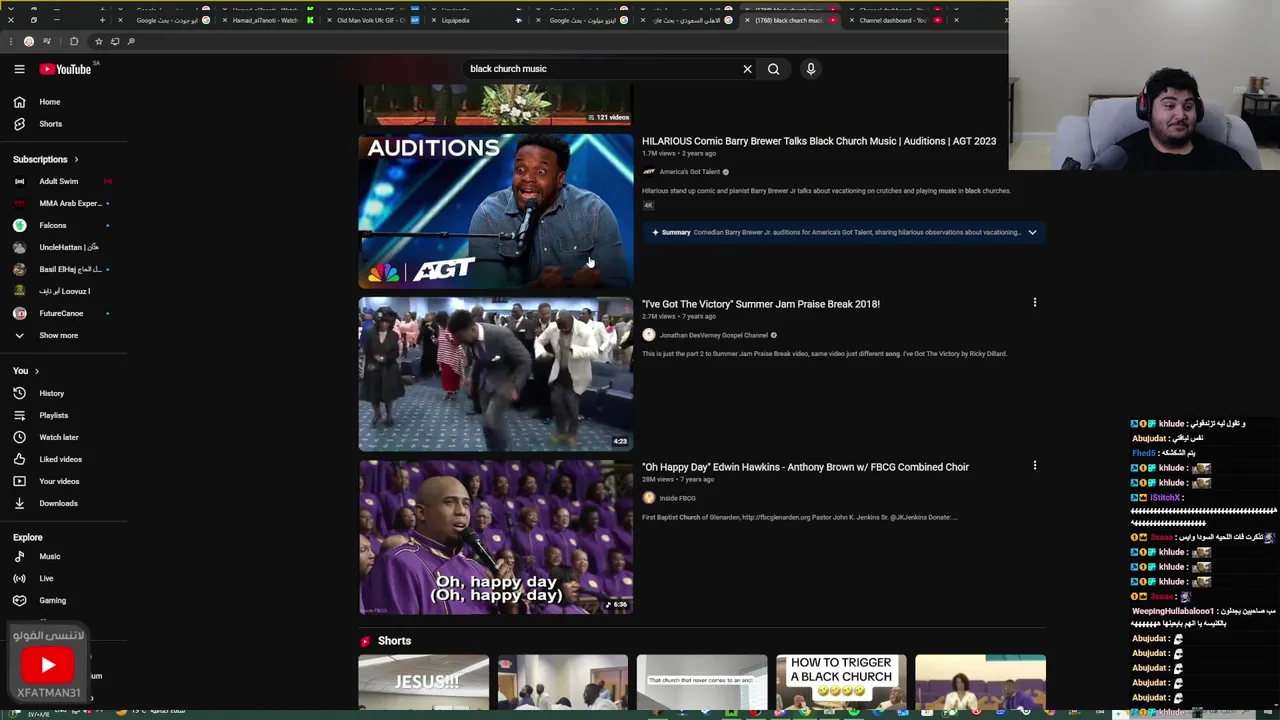Open the YouTube hamburger guide menu
The width and height of the screenshot is (1280, 720).
[19, 69]
